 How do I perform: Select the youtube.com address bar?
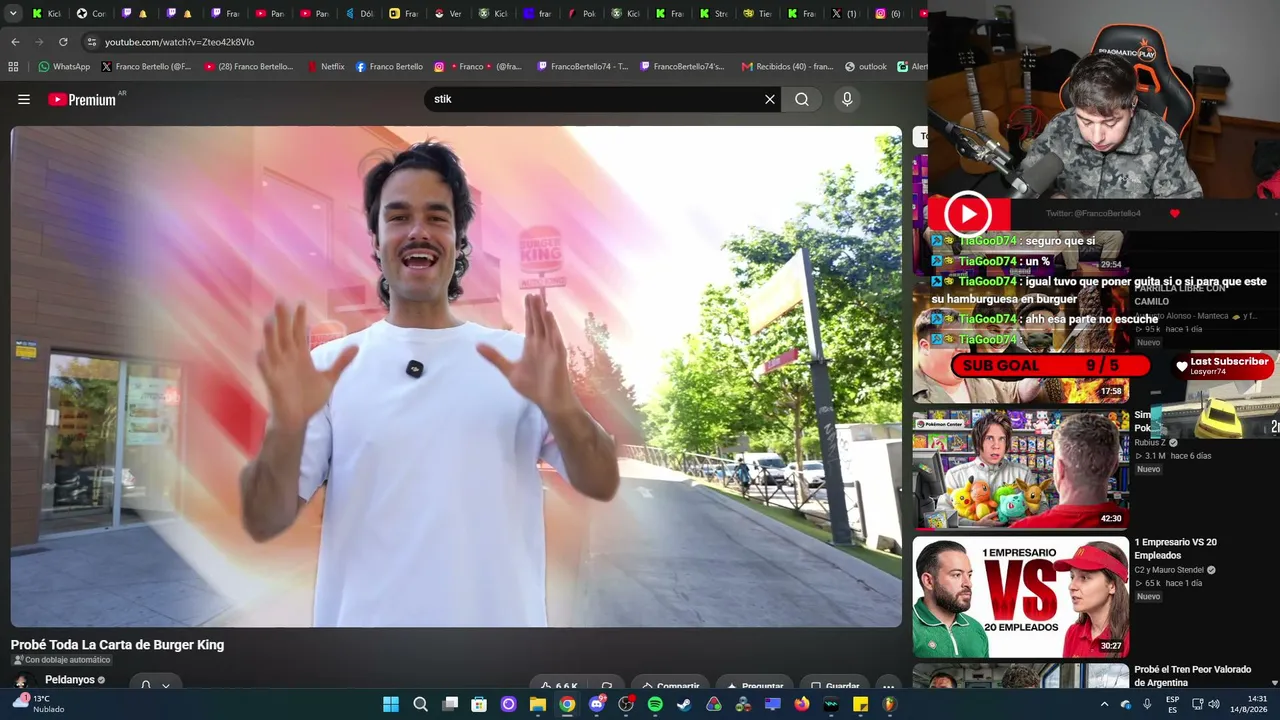pyautogui.click(x=500, y=42)
